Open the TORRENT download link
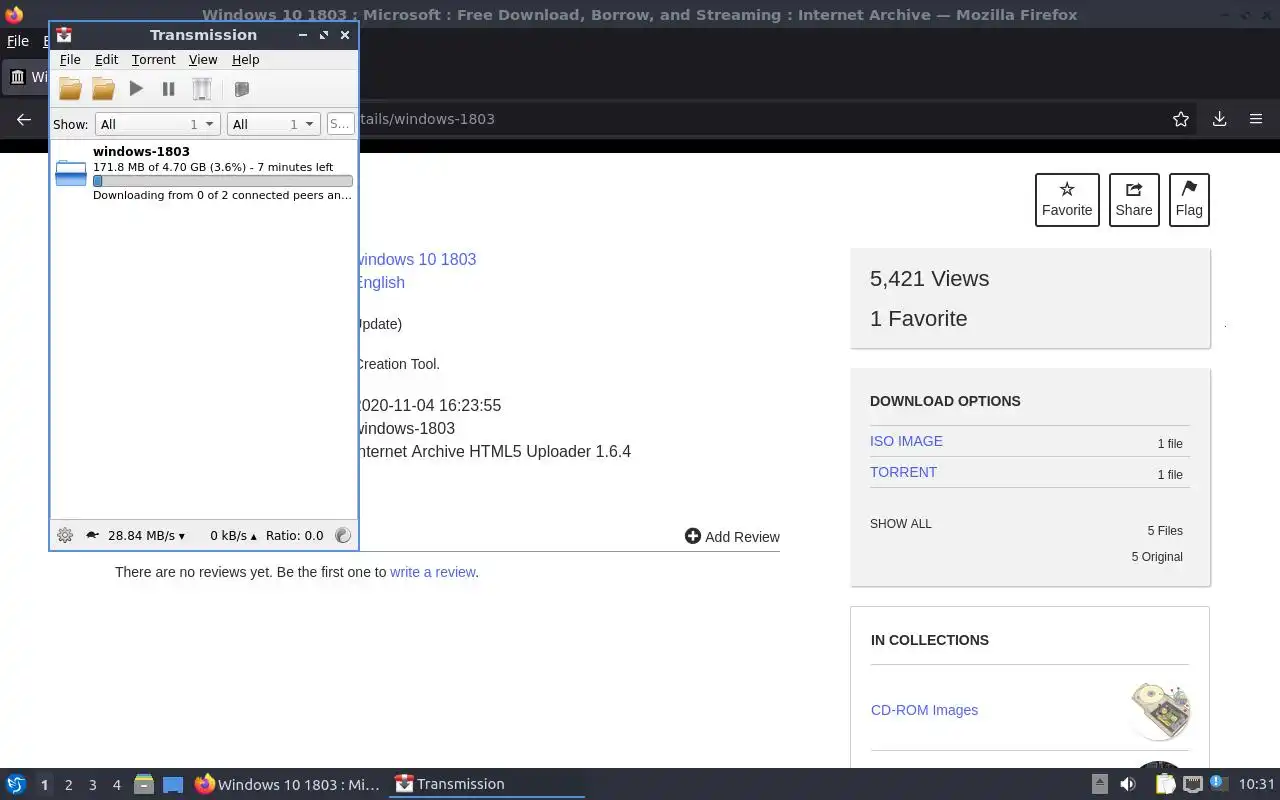Image resolution: width=1280 pixels, height=800 pixels. [903, 472]
